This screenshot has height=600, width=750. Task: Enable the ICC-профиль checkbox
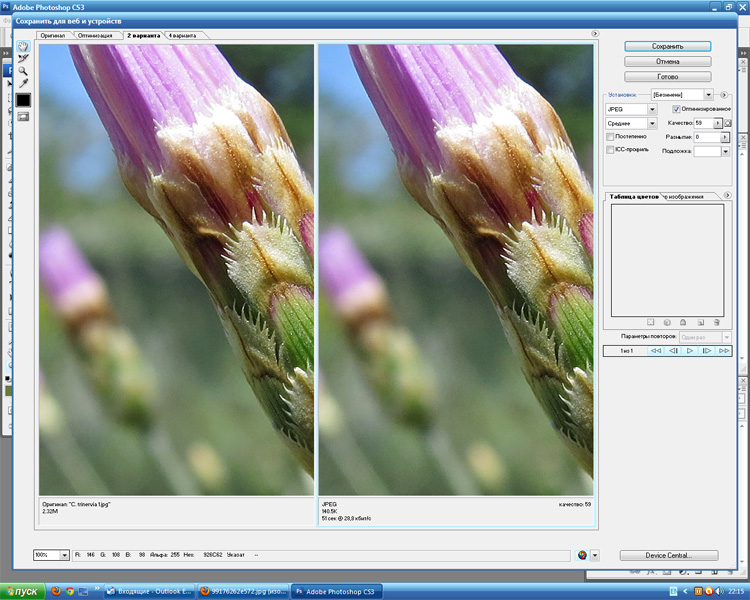pyautogui.click(x=611, y=150)
